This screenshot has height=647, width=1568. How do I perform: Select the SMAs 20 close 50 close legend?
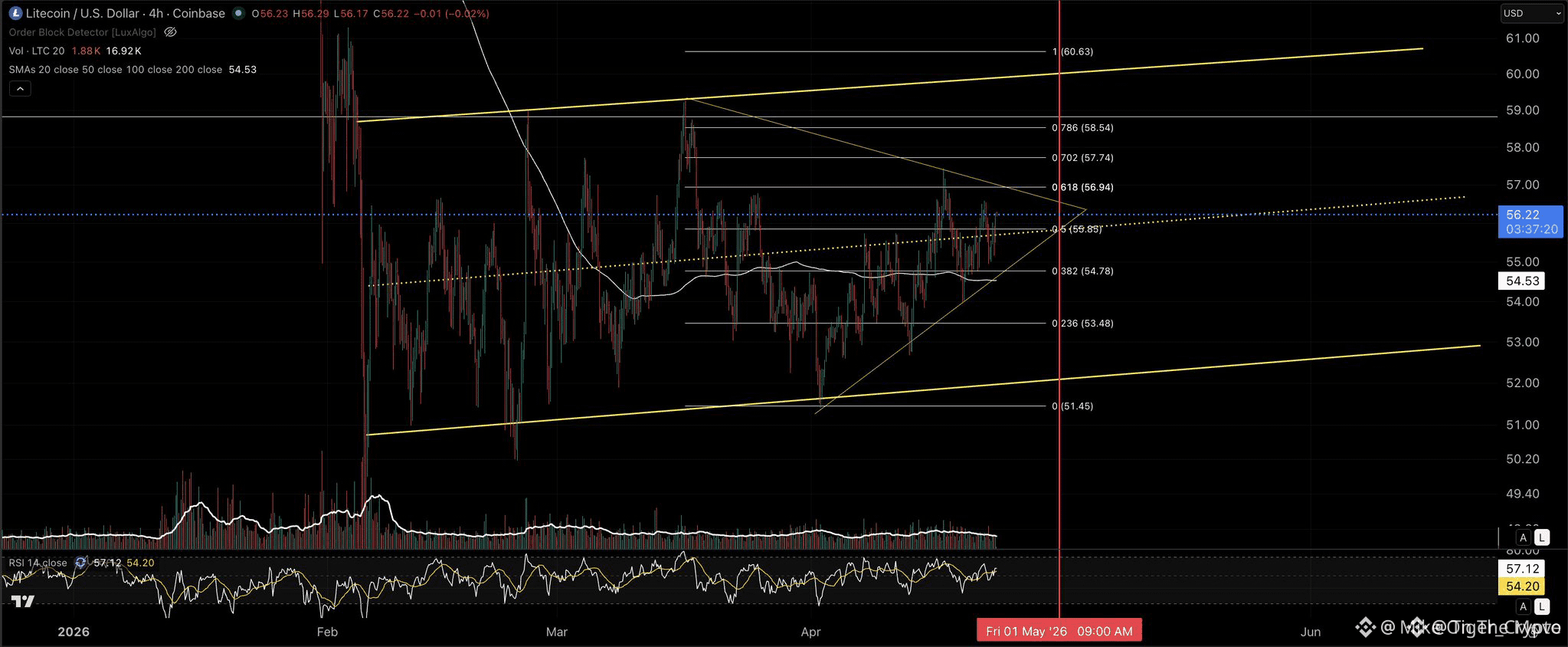tap(116, 69)
